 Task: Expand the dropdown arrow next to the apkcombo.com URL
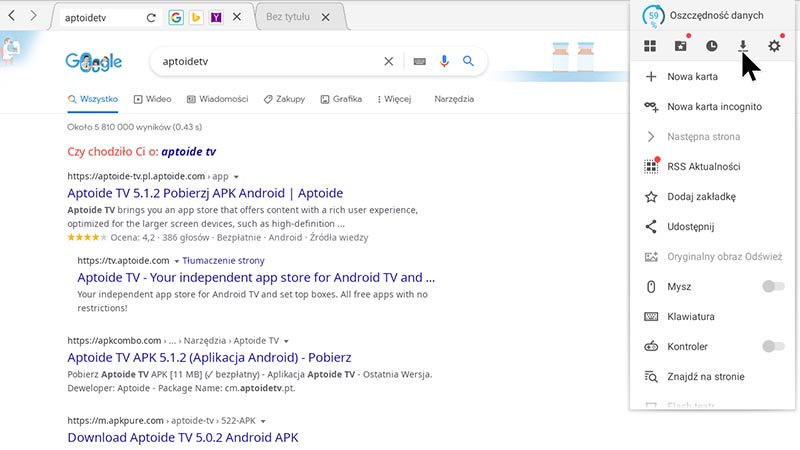(x=286, y=341)
